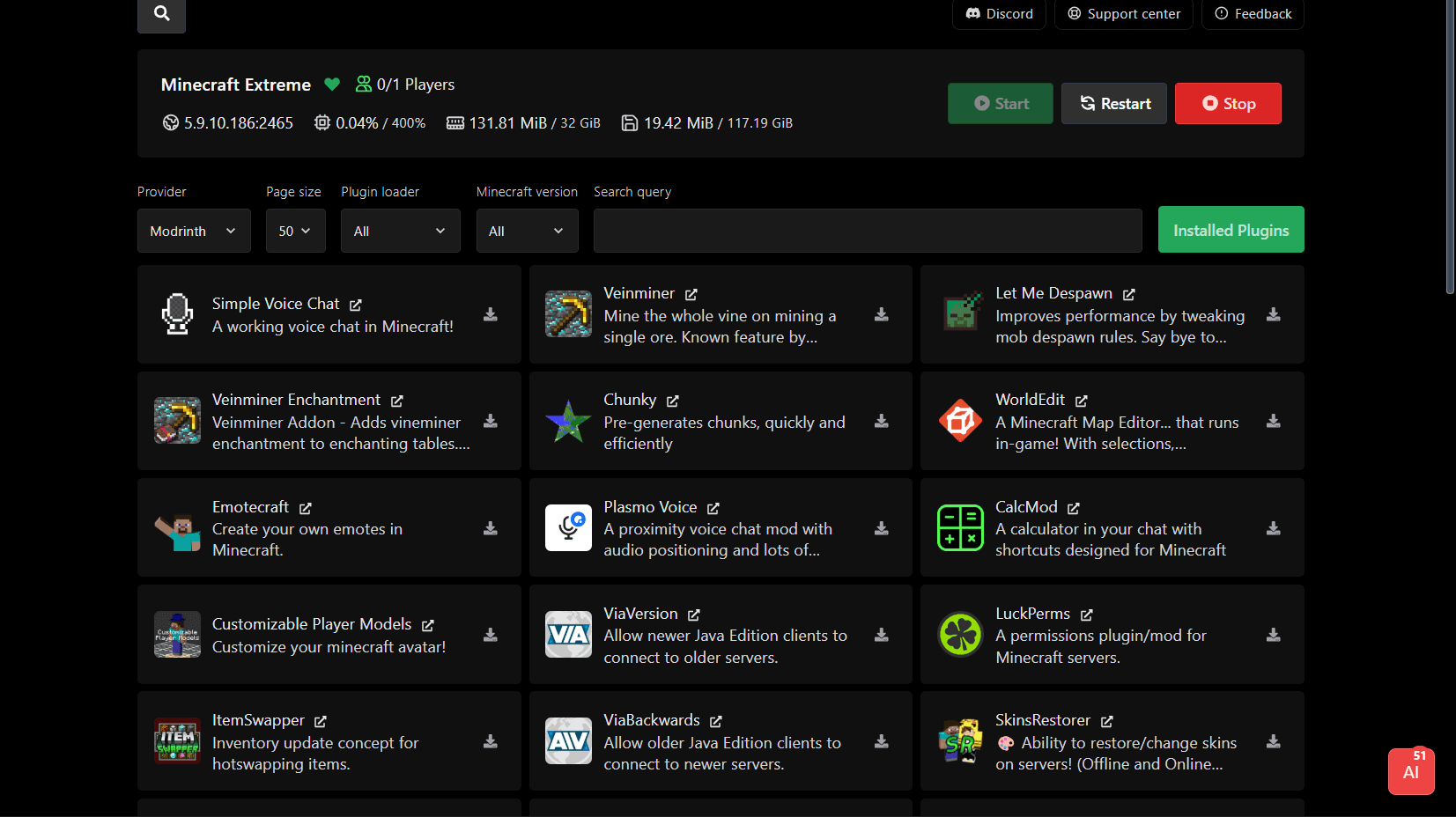This screenshot has height=817, width=1456.
Task: Download the Emotecraft plugin
Action: tap(491, 528)
